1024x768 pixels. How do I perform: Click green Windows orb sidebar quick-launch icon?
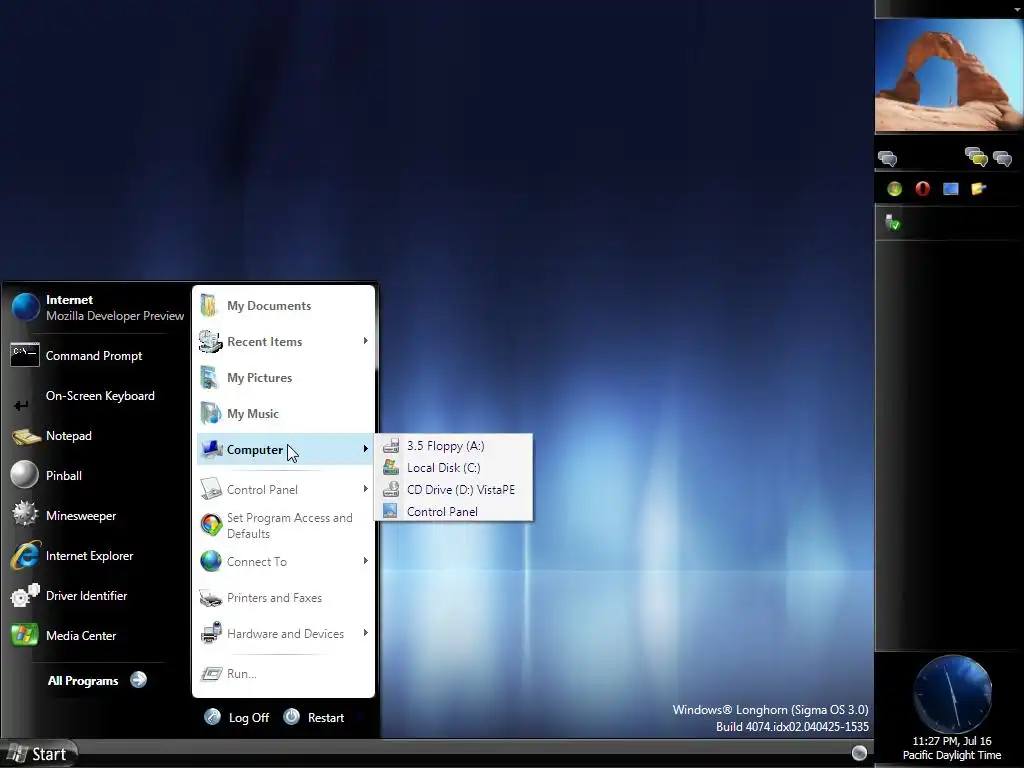(894, 189)
